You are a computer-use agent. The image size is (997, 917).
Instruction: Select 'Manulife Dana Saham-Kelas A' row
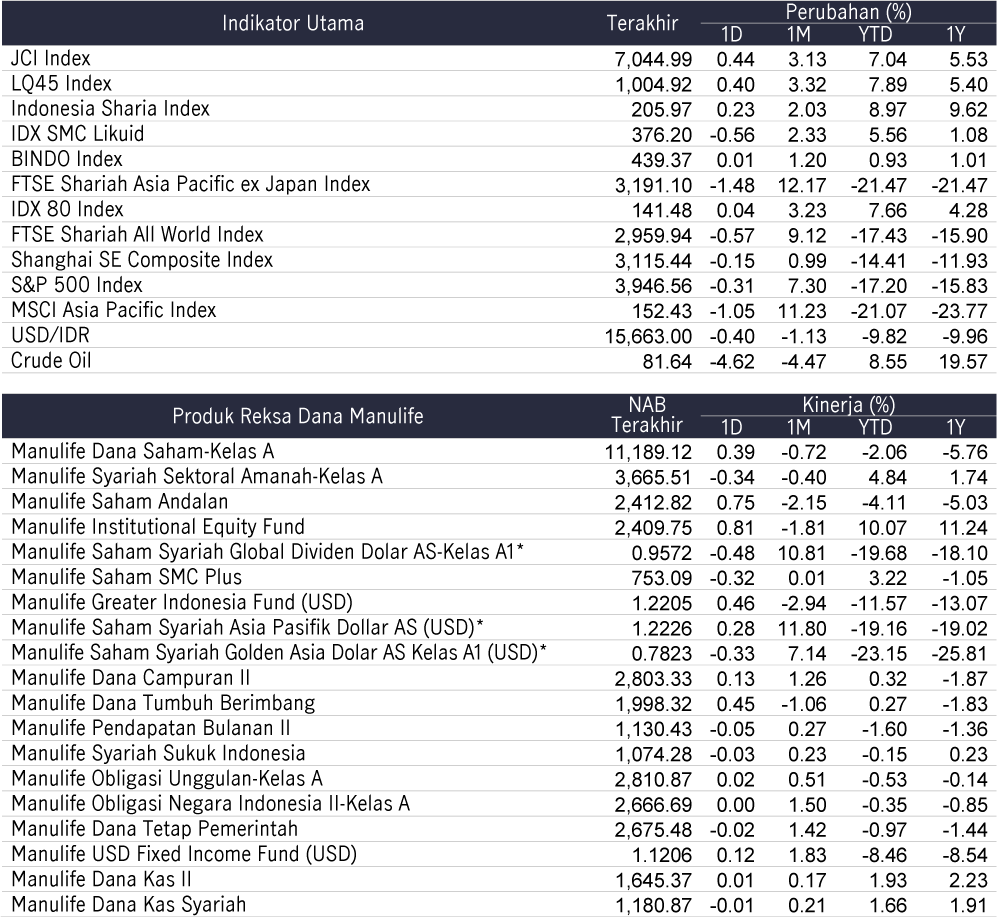pos(143,452)
